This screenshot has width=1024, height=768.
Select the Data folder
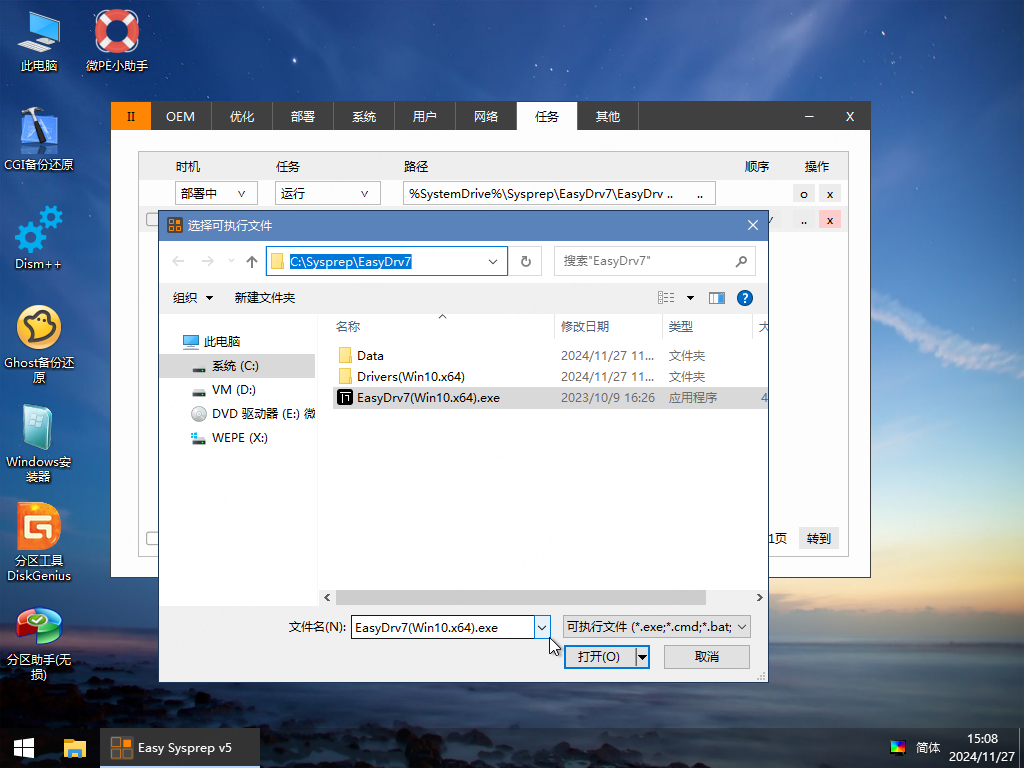point(370,355)
